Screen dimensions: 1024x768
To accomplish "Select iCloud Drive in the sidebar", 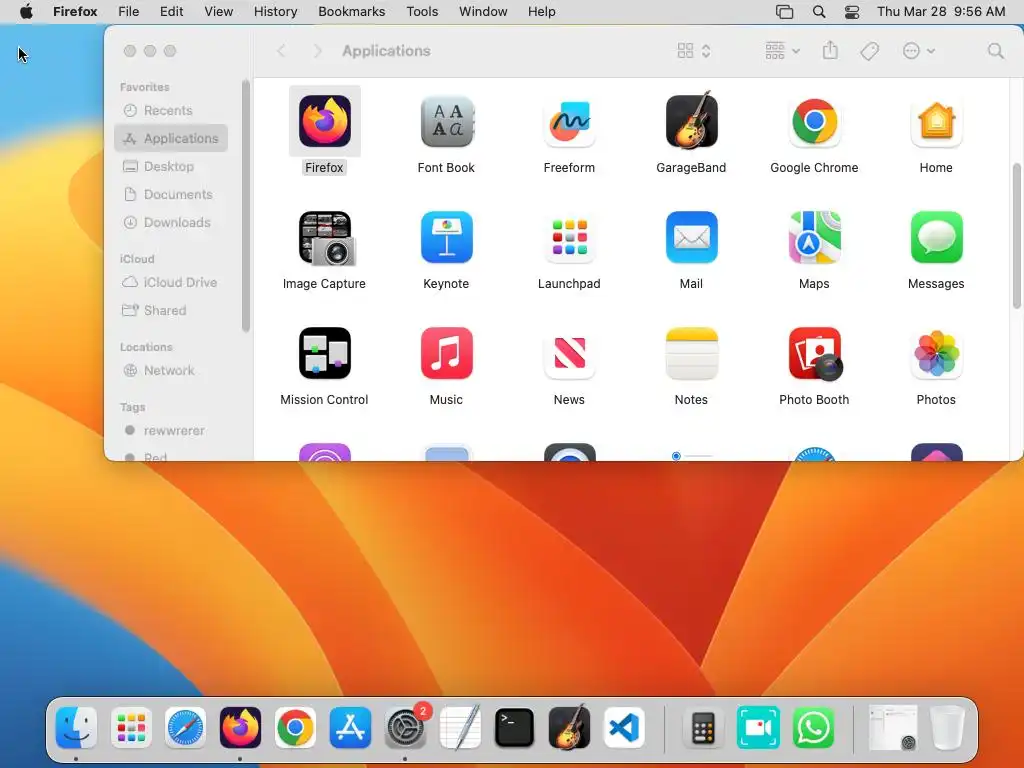I will coord(171,283).
